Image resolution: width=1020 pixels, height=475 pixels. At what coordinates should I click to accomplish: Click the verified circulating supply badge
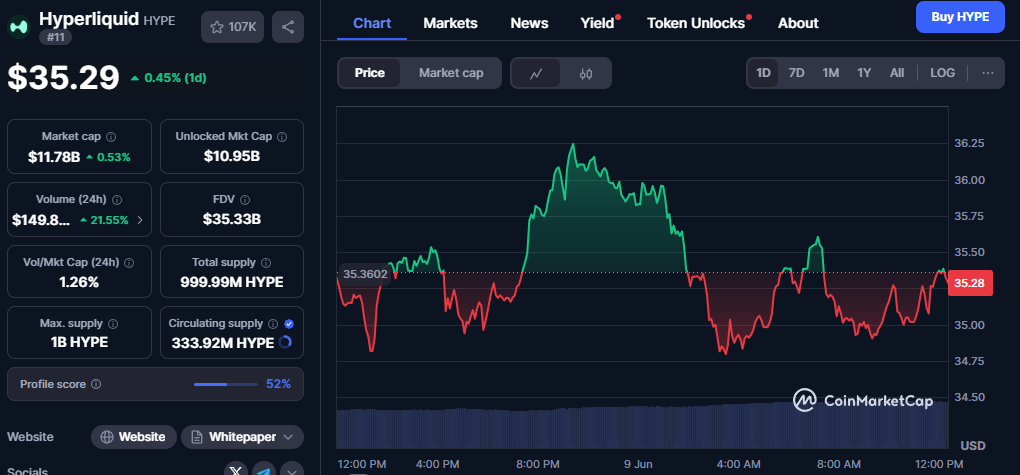[x=289, y=323]
